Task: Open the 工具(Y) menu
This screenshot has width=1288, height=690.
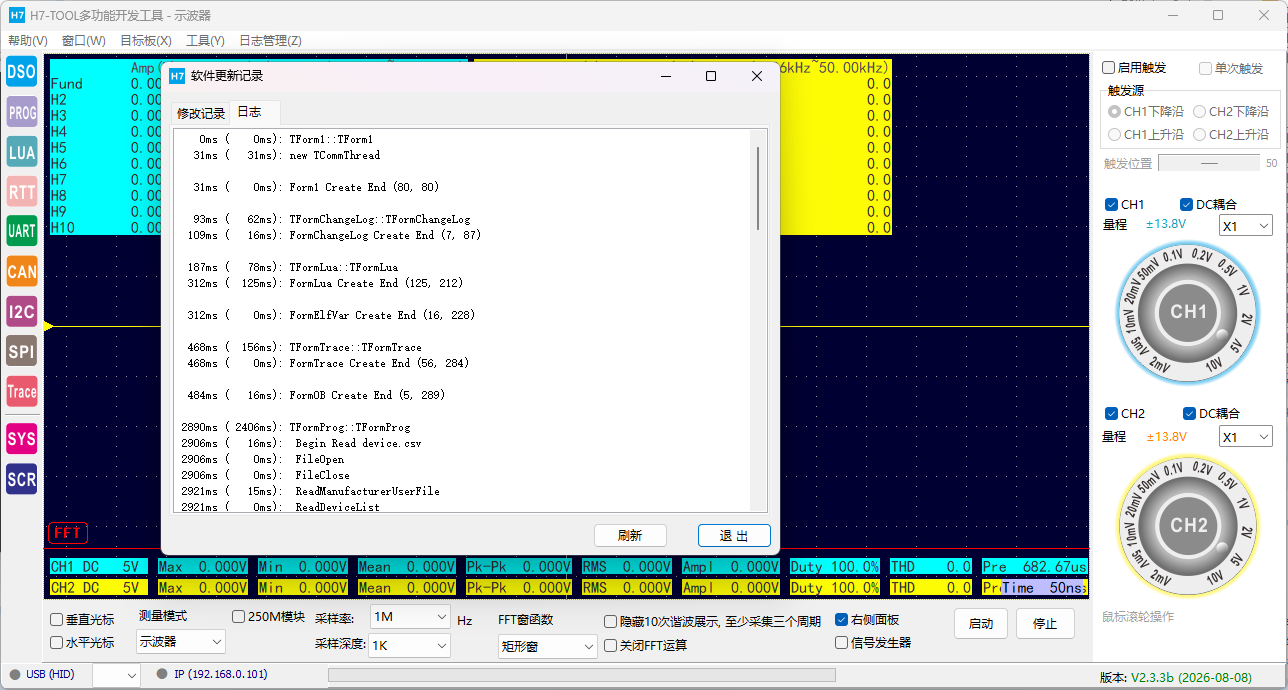Action: [x=205, y=41]
